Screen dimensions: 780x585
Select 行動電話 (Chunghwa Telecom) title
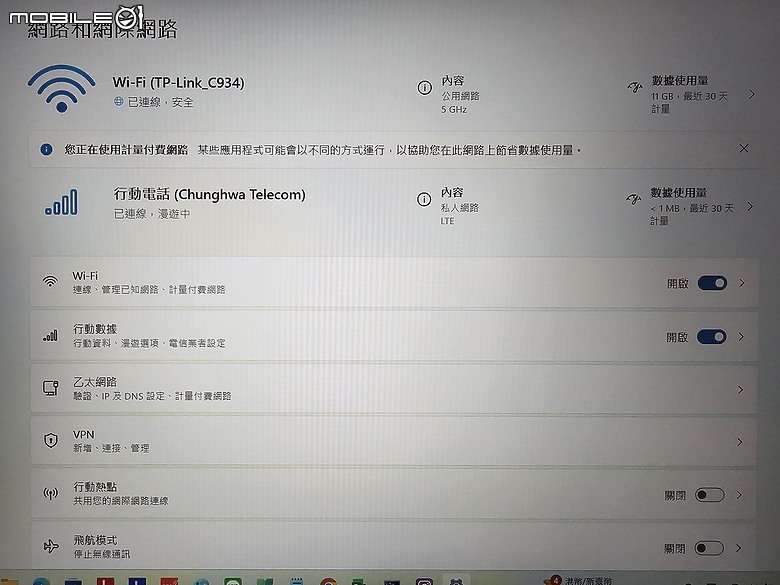[209, 195]
